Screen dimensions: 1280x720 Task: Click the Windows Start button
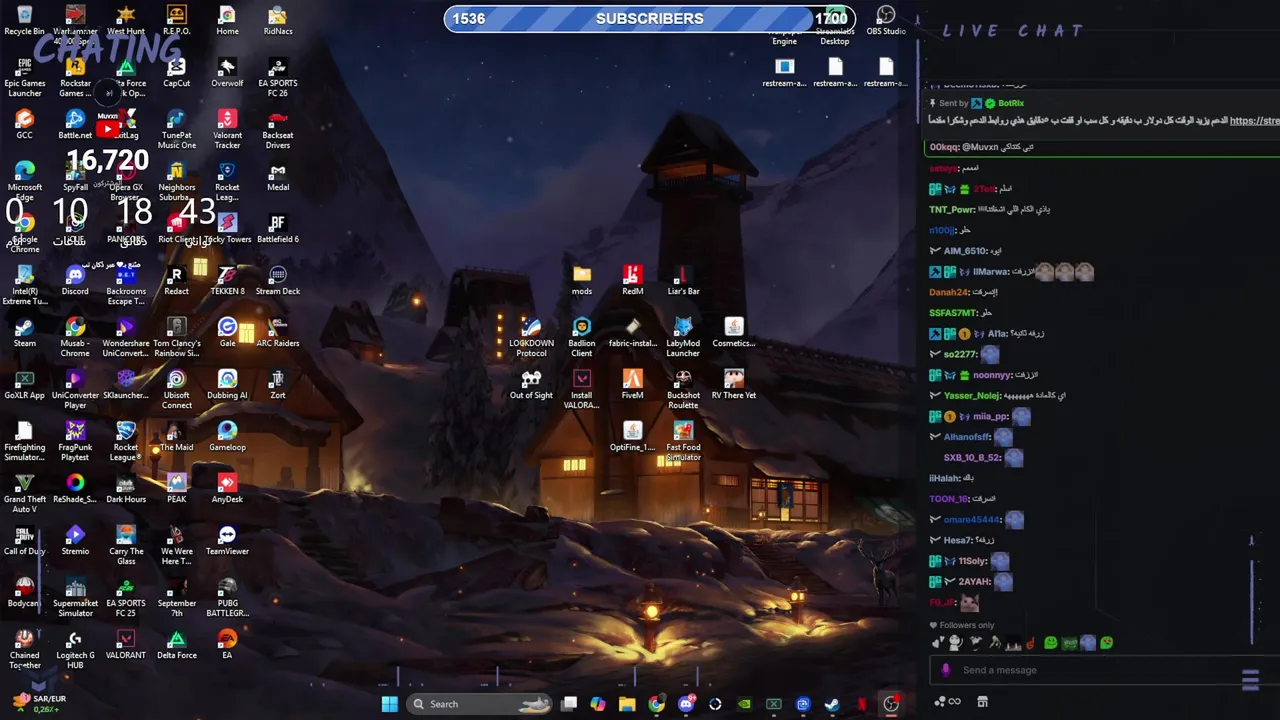point(389,704)
